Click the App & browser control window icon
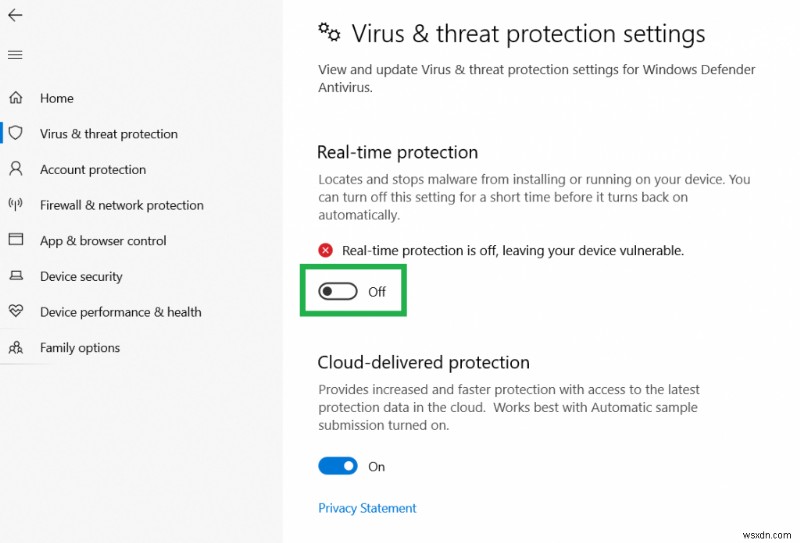Image resolution: width=800 pixels, height=543 pixels. point(16,240)
